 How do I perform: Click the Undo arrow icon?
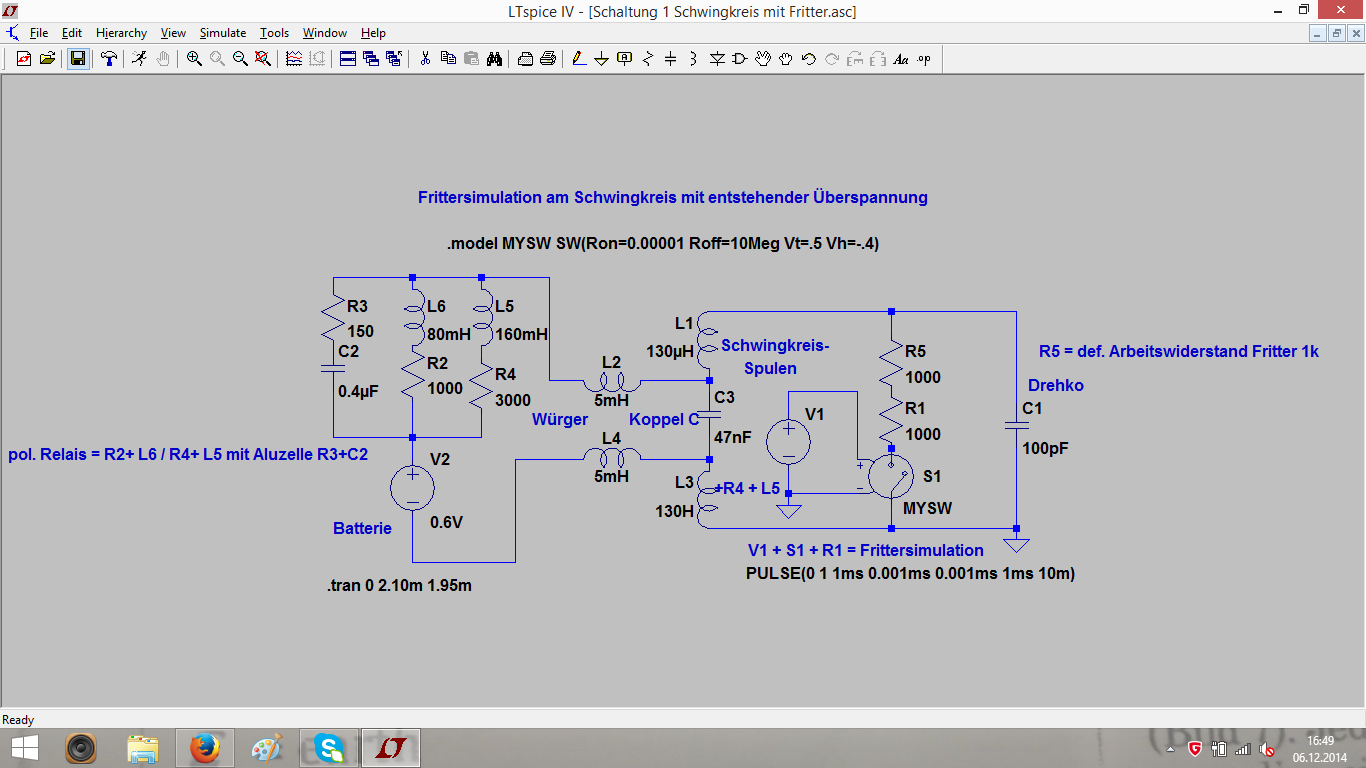click(809, 59)
